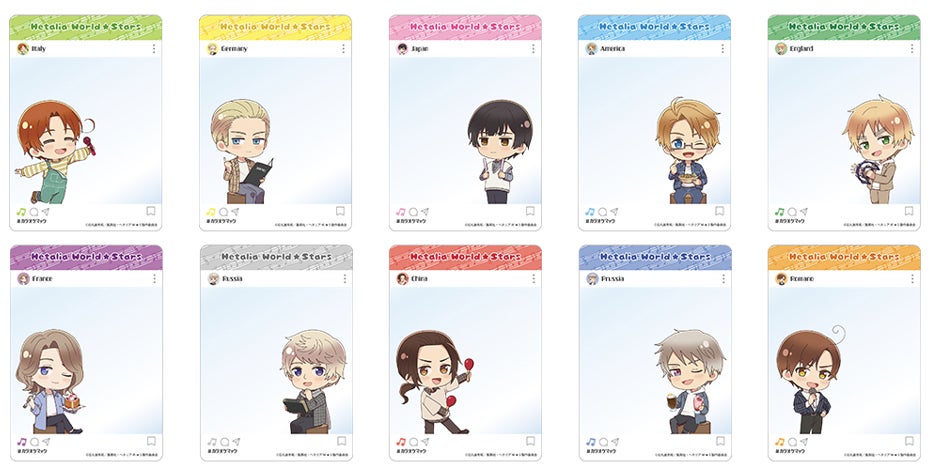Click the Russia profile avatar
This screenshot has width=932, height=469.
pyautogui.click(x=213, y=279)
